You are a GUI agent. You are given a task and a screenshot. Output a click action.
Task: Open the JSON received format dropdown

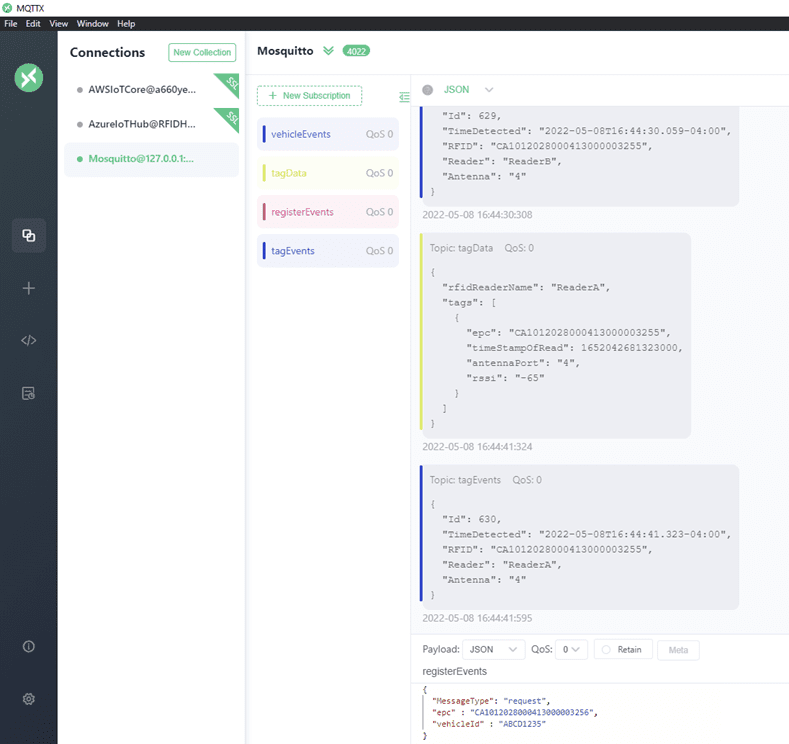click(468, 90)
